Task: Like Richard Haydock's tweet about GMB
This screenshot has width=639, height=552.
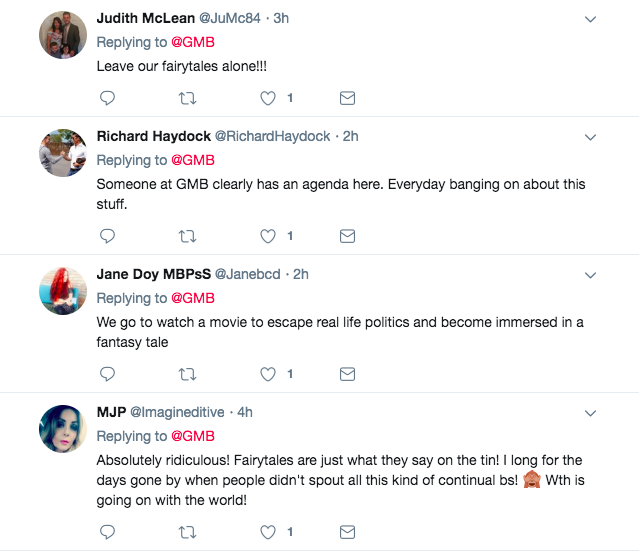Action: tap(267, 236)
